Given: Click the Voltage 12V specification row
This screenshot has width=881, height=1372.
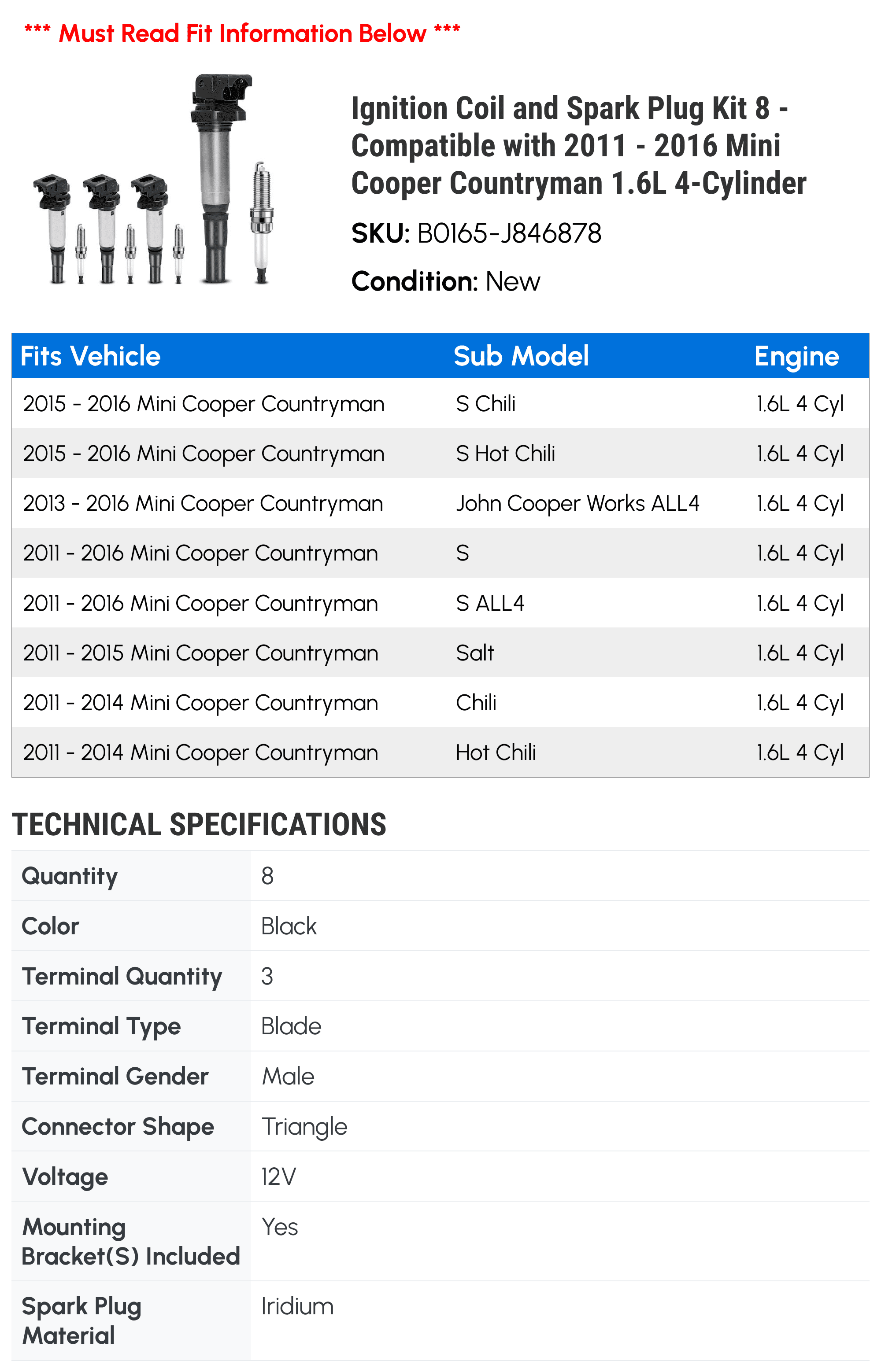Looking at the screenshot, I should 440,1177.
